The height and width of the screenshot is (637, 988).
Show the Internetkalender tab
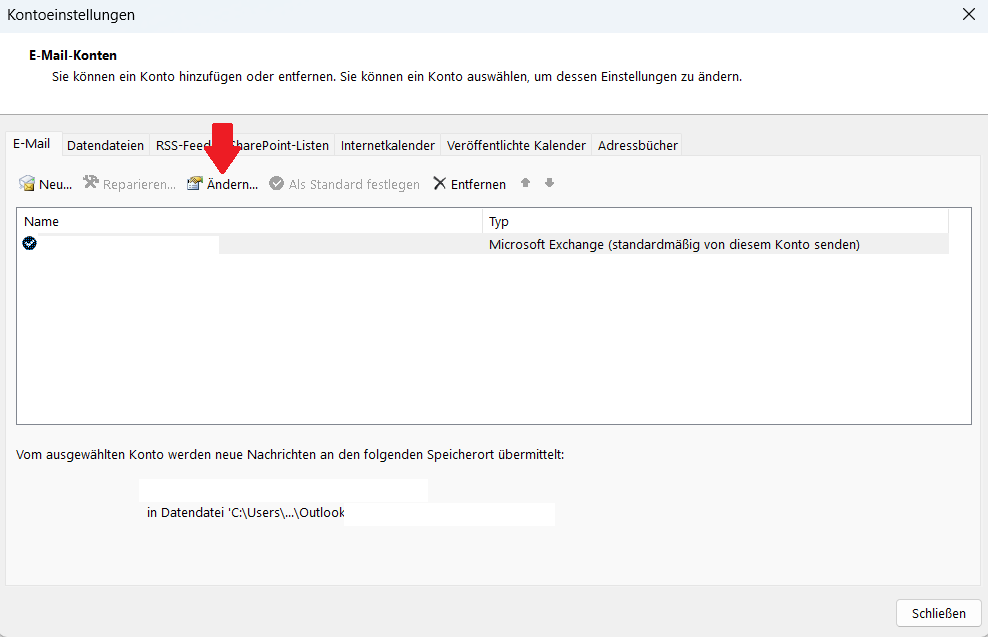(387, 145)
